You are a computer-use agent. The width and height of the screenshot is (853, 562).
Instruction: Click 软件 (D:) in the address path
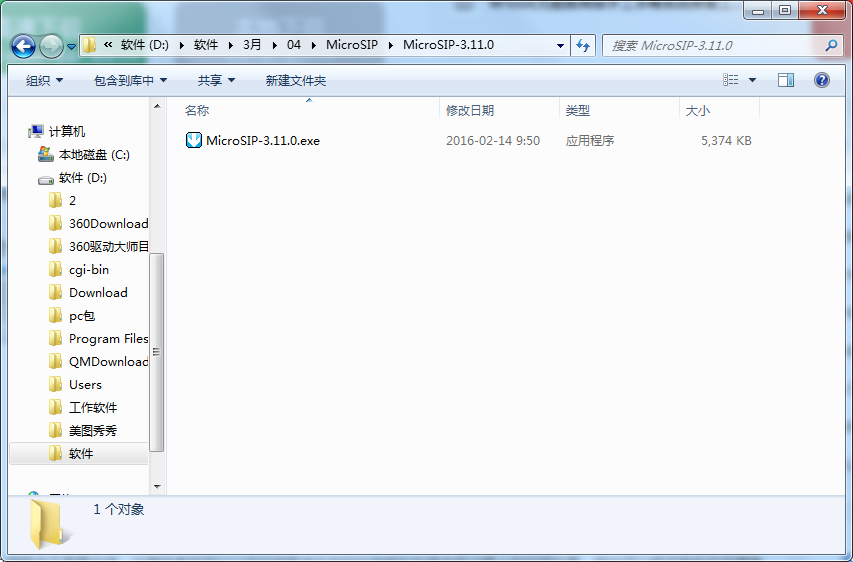click(145, 45)
